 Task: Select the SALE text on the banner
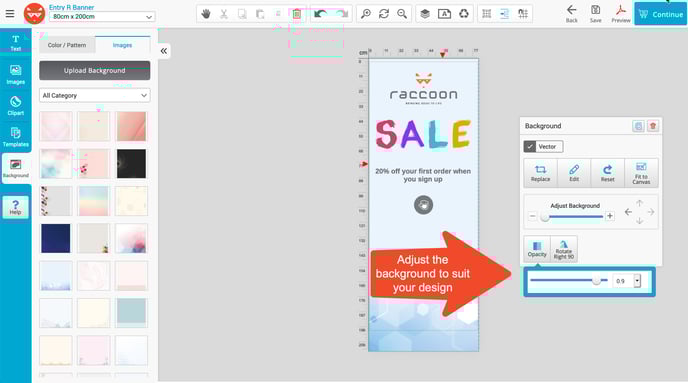423,134
